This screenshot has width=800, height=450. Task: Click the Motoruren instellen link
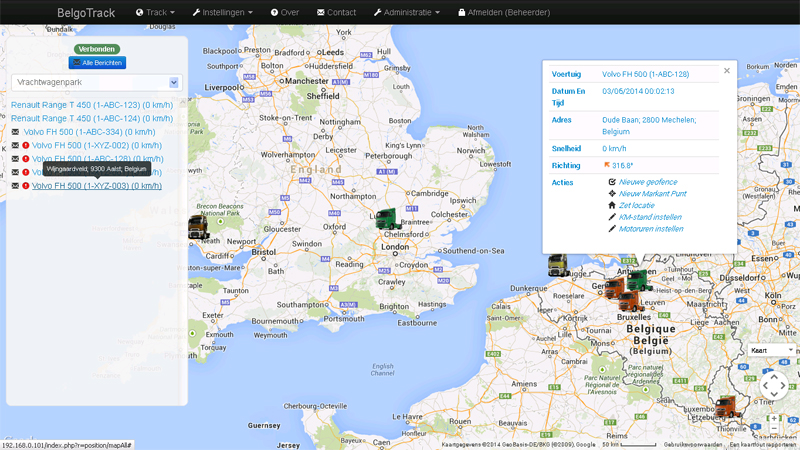651,229
